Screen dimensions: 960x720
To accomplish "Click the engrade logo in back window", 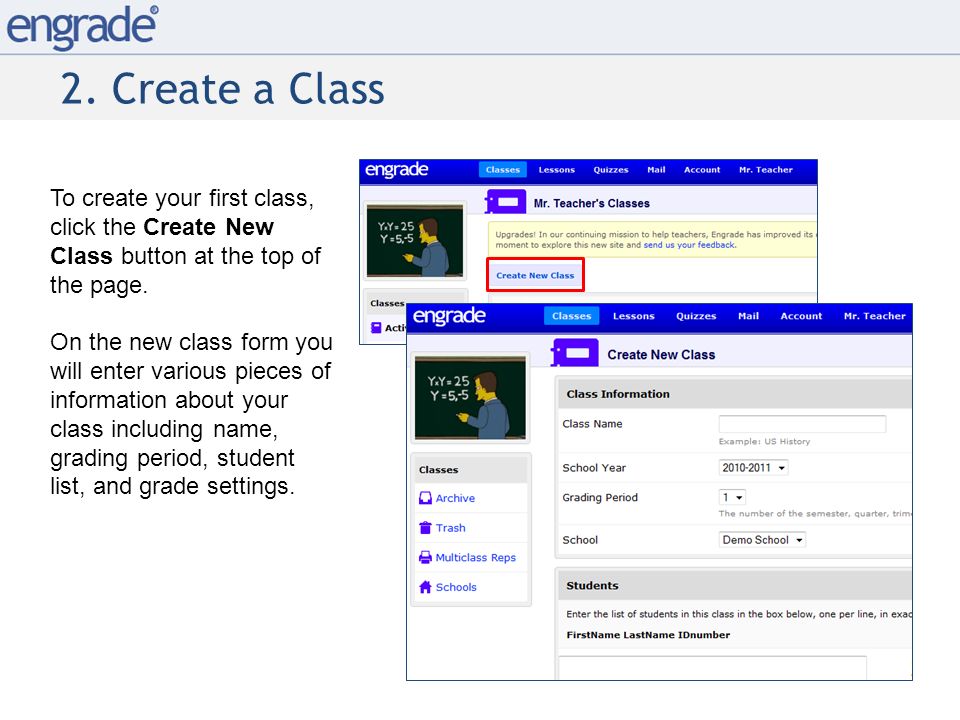I will pyautogui.click(x=397, y=170).
